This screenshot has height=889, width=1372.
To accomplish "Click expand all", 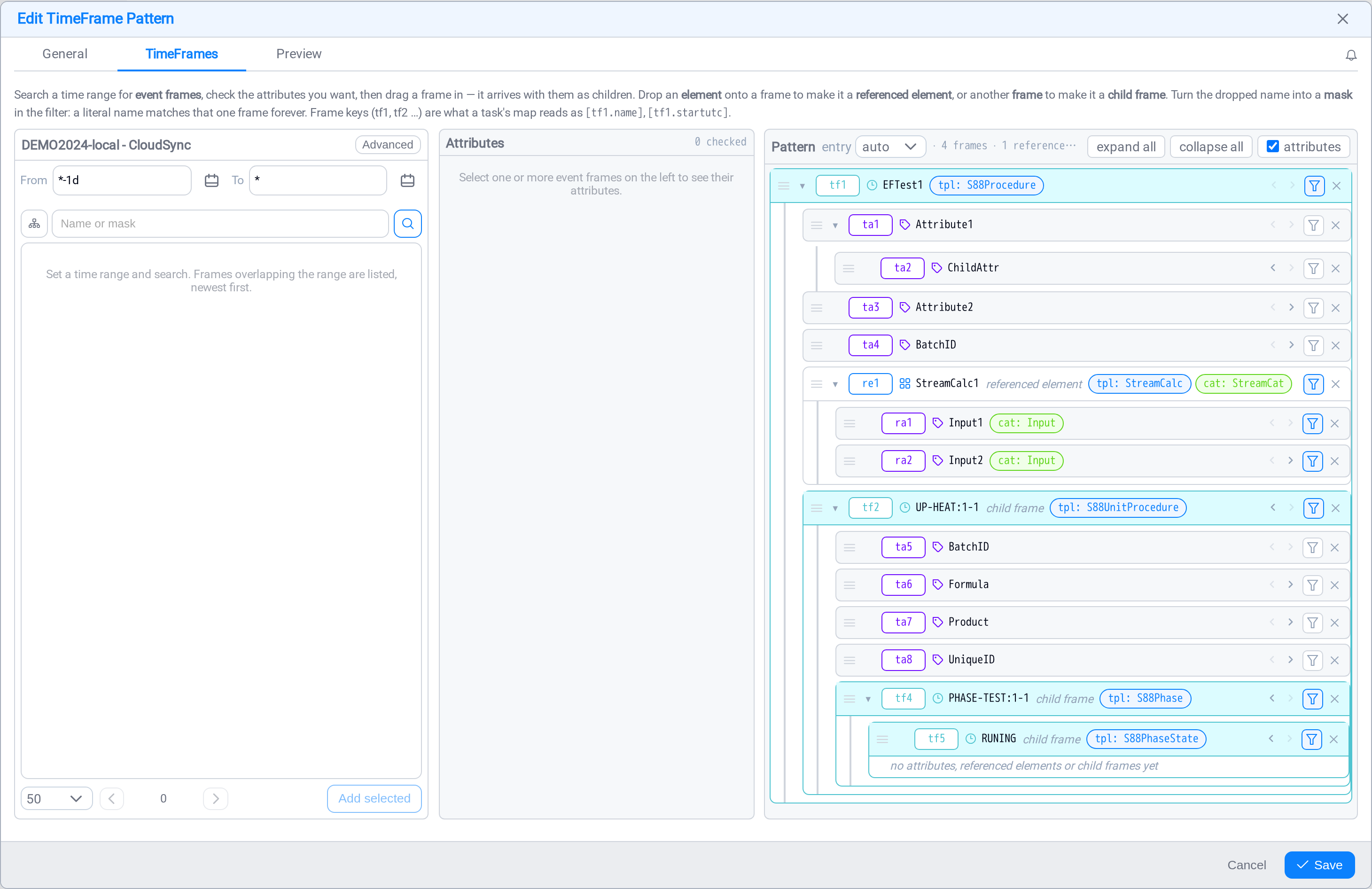I will (x=1125, y=147).
